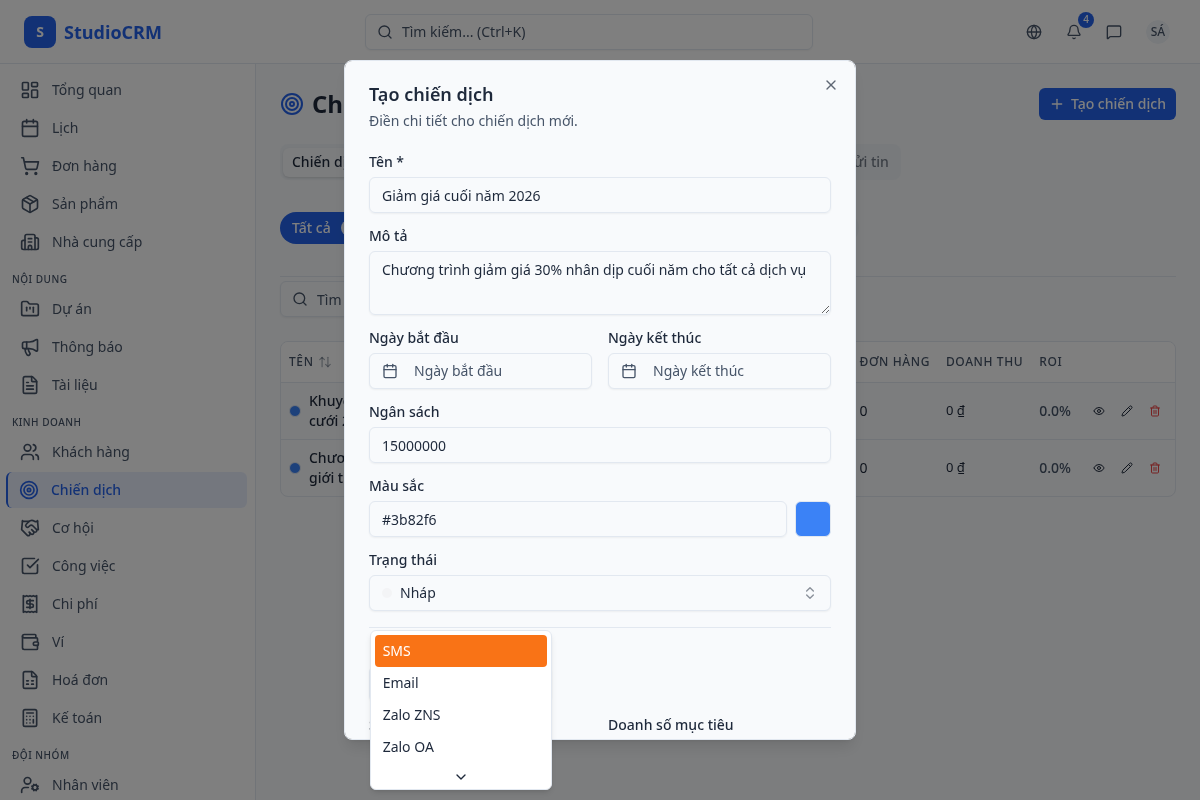Click the notification bell icon
The width and height of the screenshot is (1200, 800).
(x=1074, y=32)
